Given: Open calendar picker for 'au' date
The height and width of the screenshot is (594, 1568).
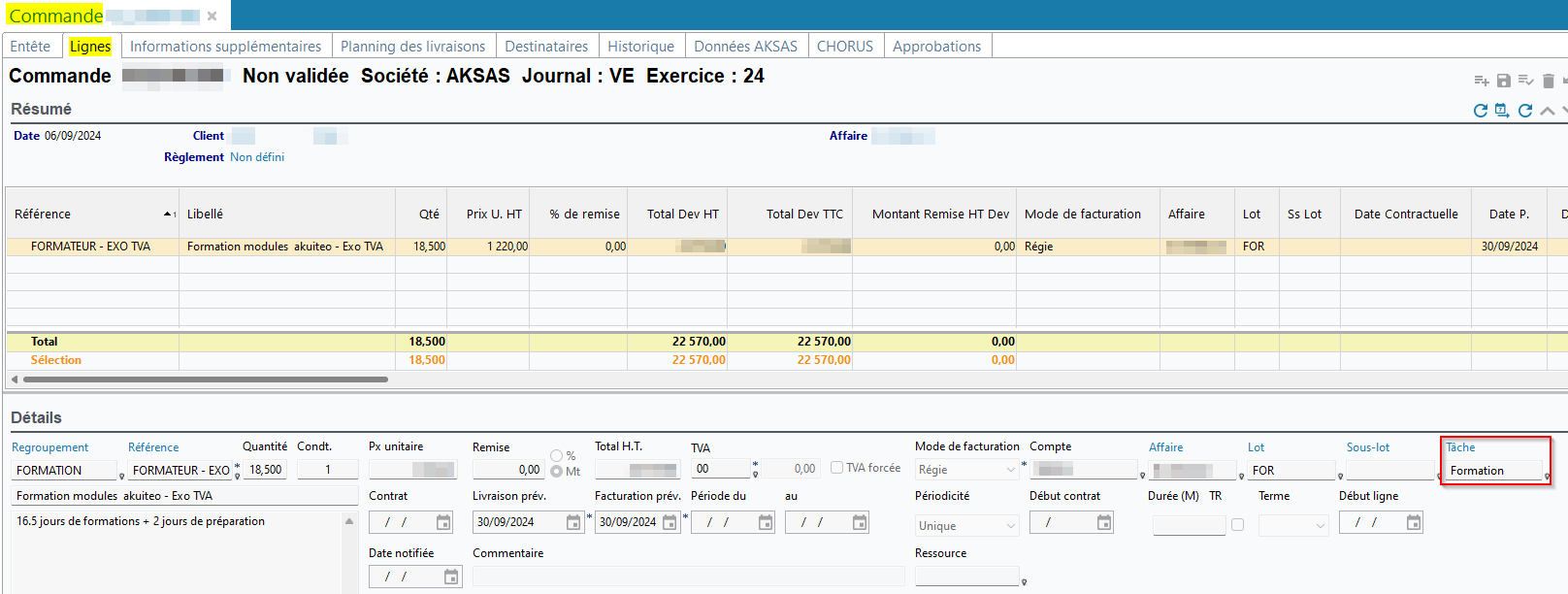Looking at the screenshot, I should [x=860, y=522].
